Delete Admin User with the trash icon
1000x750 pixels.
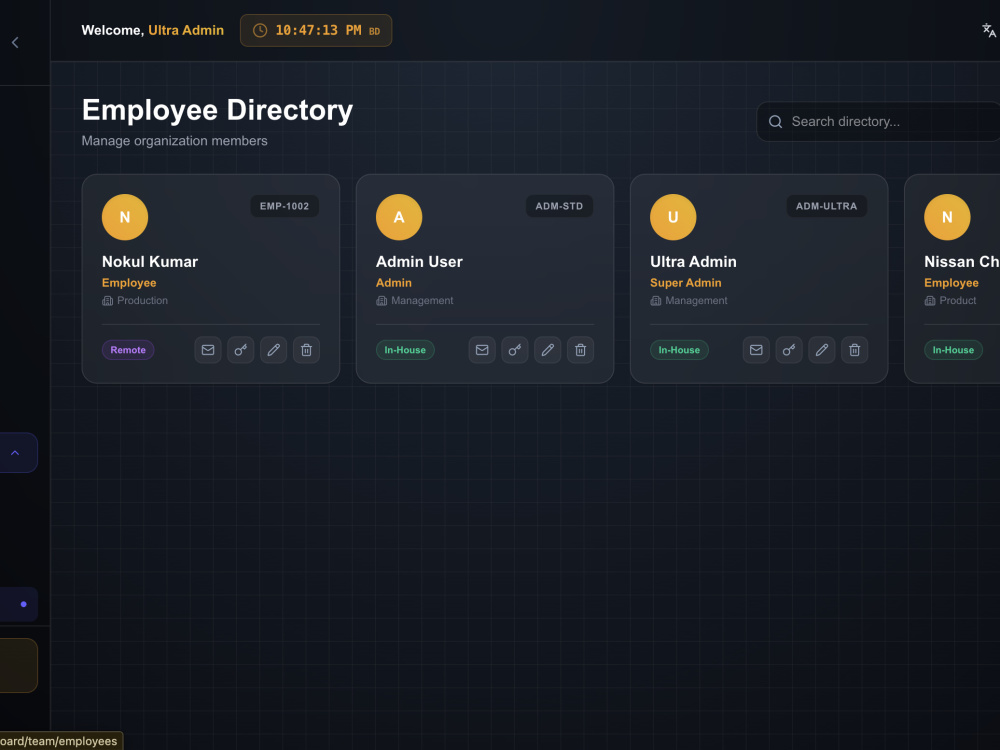pyautogui.click(x=580, y=350)
